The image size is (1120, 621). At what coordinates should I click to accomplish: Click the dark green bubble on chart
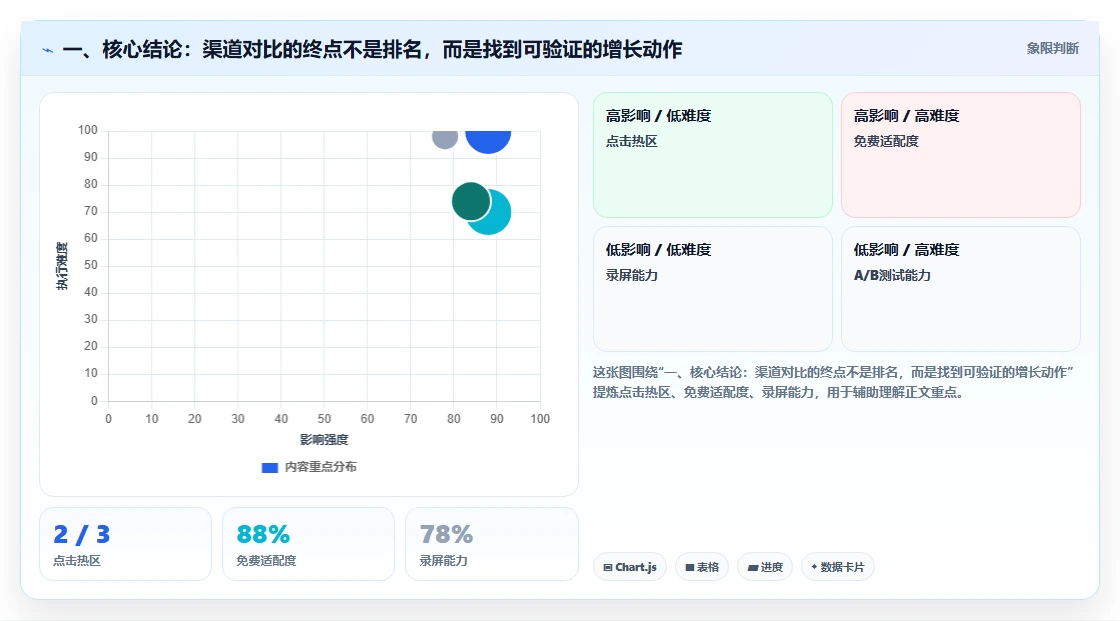(x=471, y=201)
